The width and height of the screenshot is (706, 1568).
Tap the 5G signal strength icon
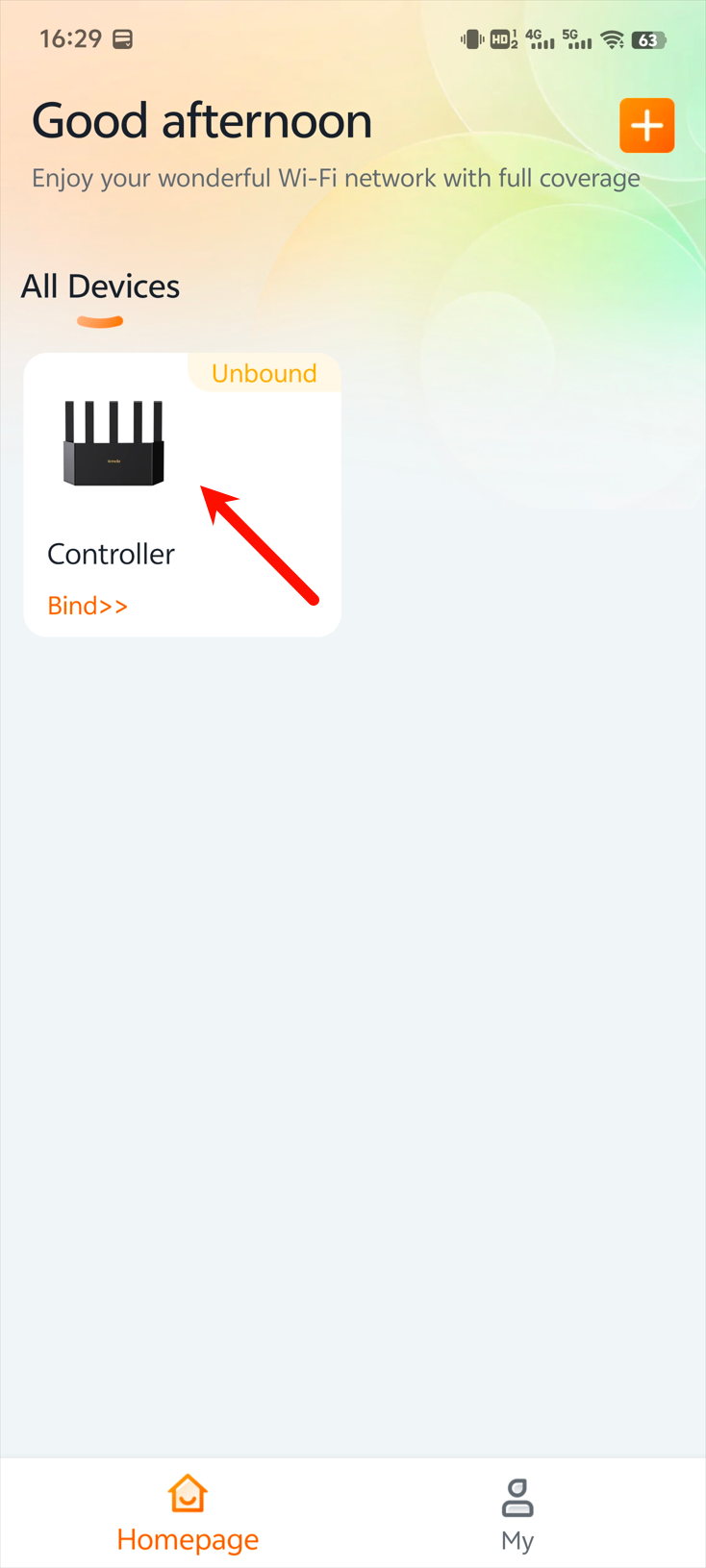pyautogui.click(x=577, y=39)
